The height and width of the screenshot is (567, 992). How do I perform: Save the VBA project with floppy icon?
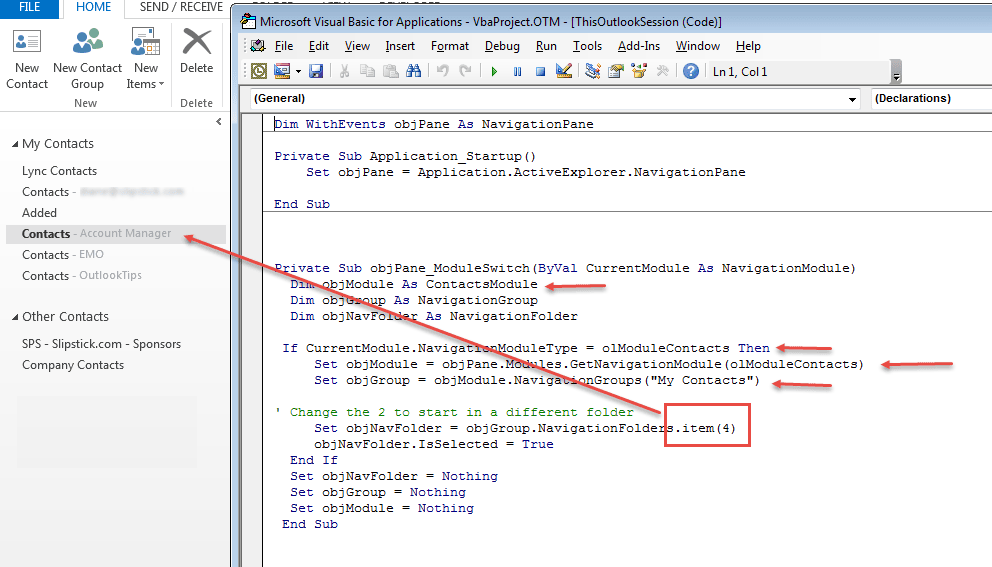pos(316,71)
